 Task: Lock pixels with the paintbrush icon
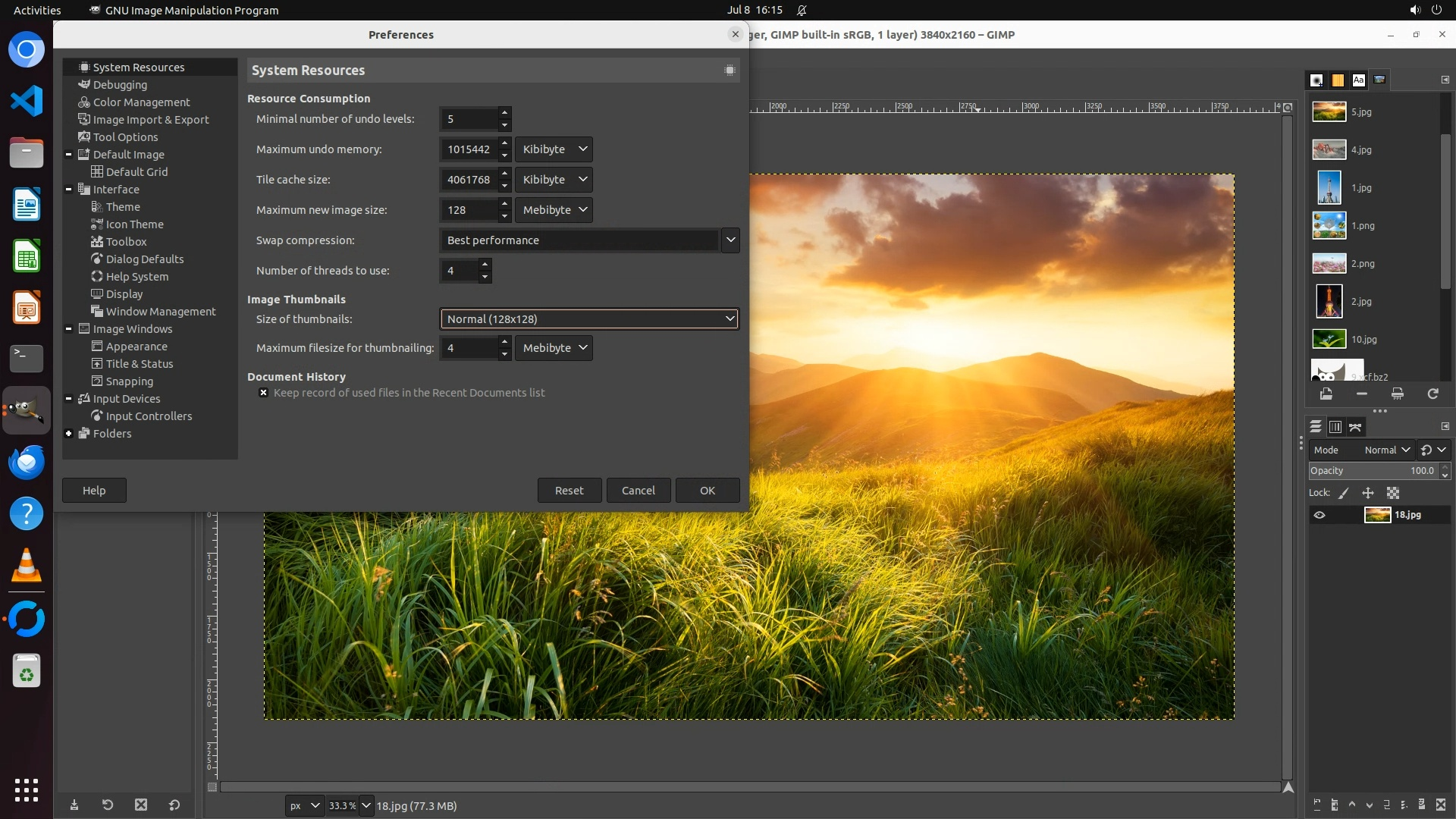[1343, 493]
